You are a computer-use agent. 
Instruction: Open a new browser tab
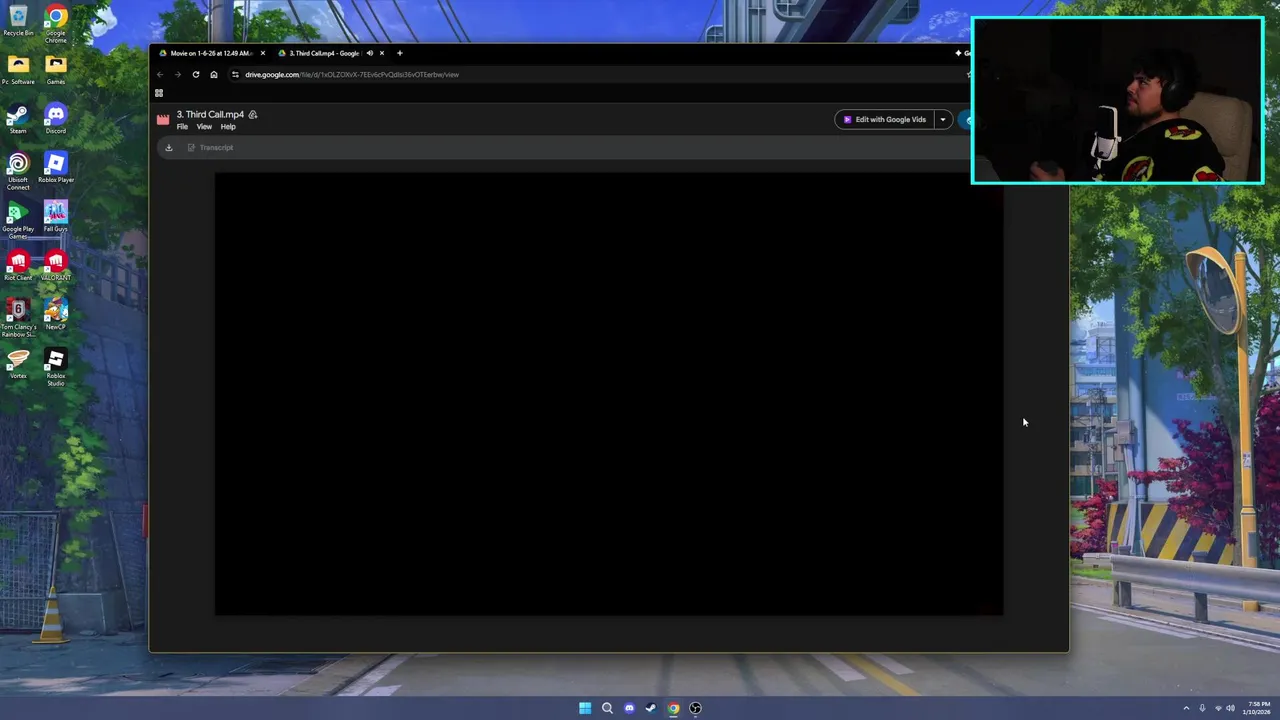pyautogui.click(x=399, y=53)
